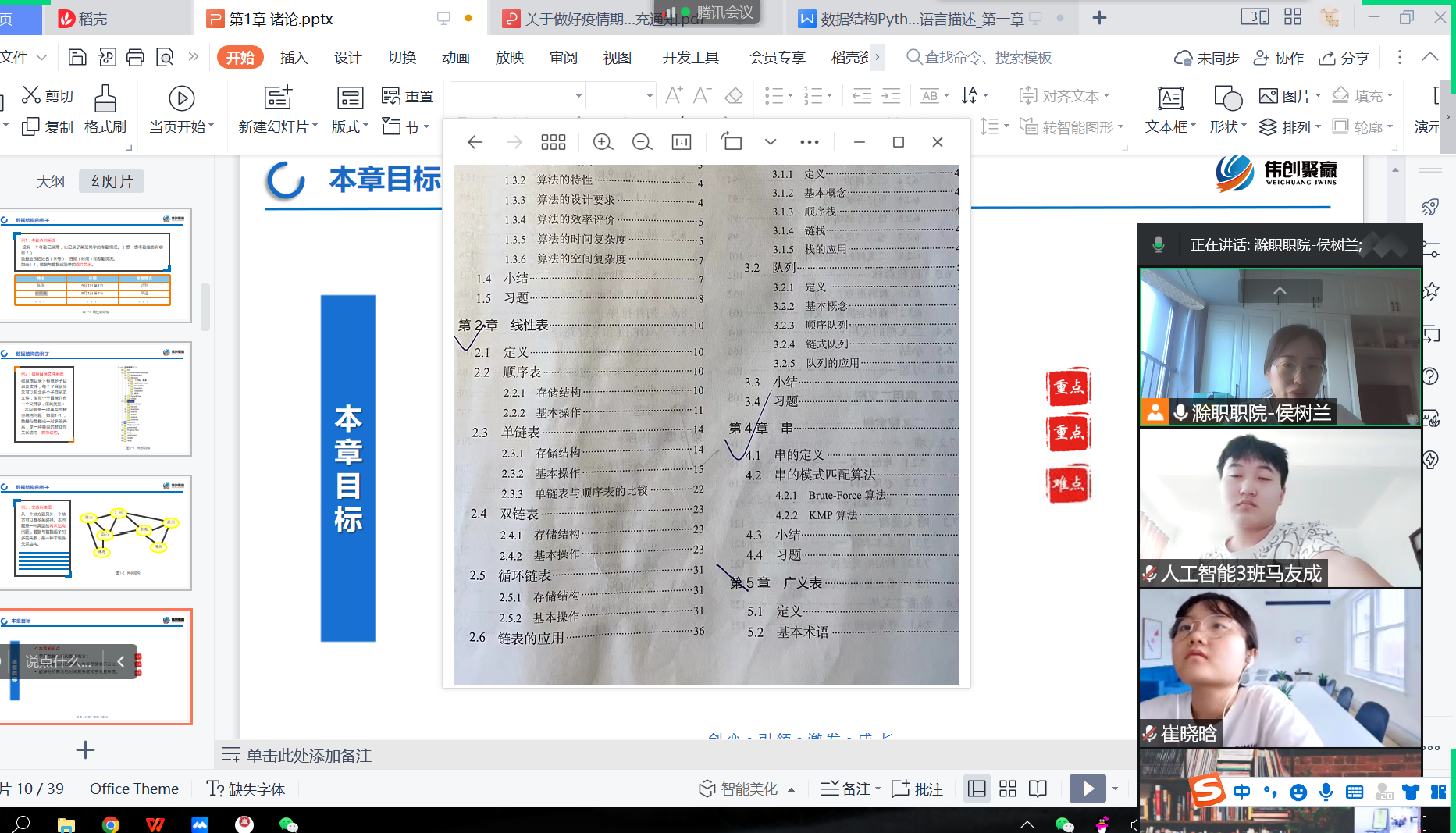Screen dimensions: 1456x833
Task: Open more options (…) in image viewer
Action: click(810, 142)
